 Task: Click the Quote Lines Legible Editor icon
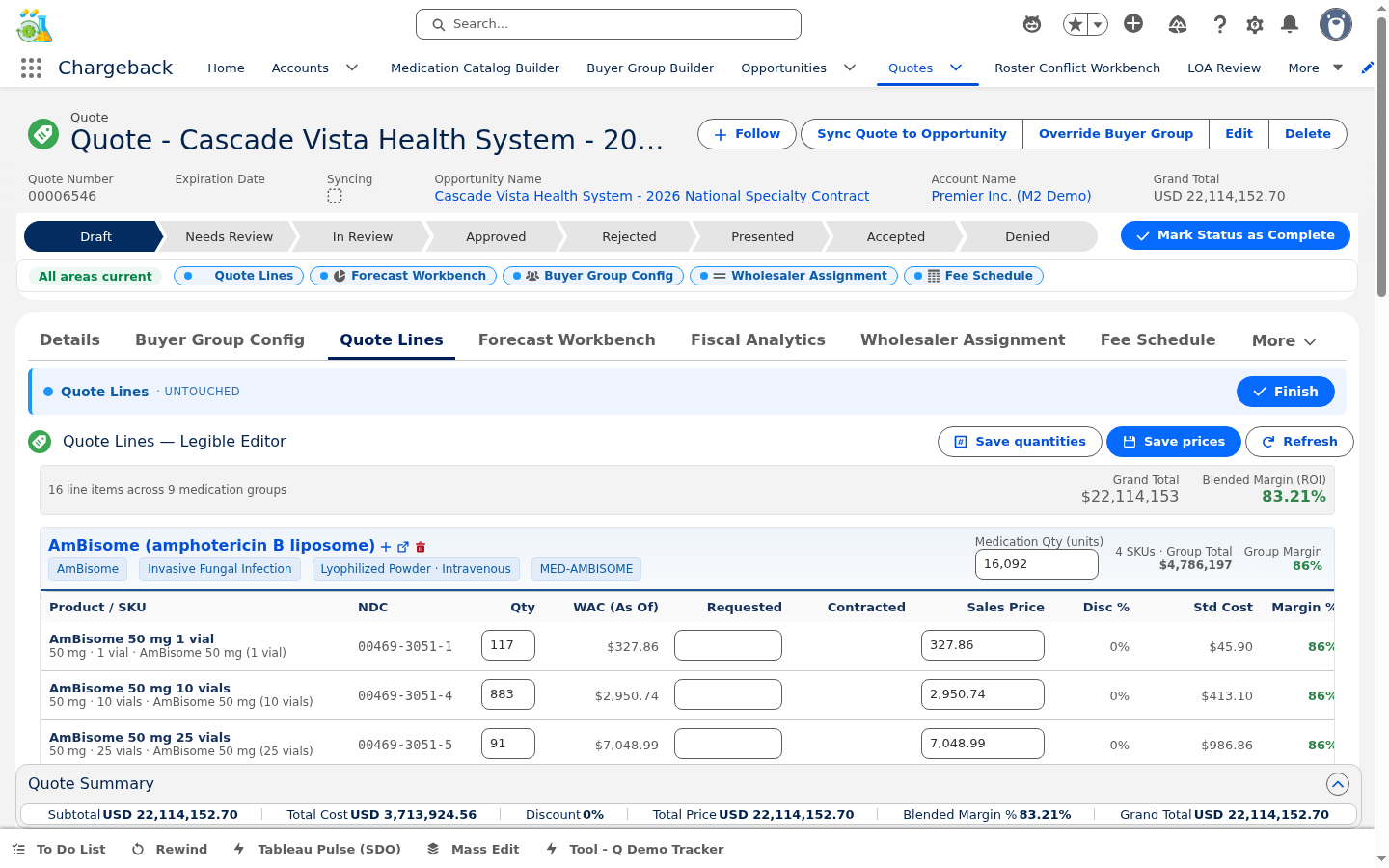[40, 442]
